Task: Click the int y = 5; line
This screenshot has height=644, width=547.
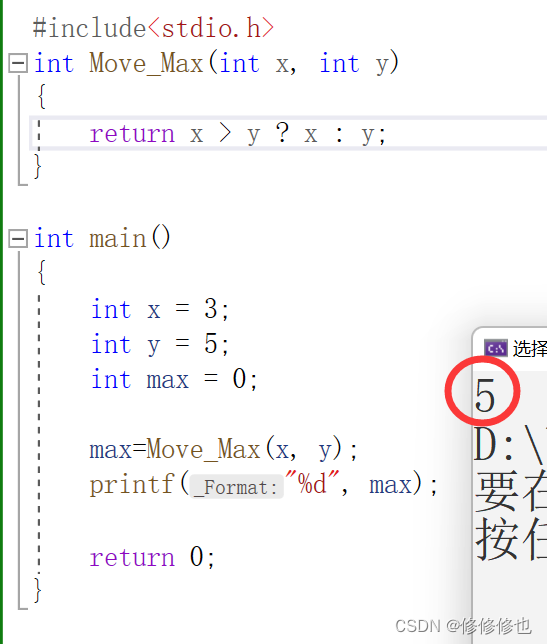Action: coord(160,344)
